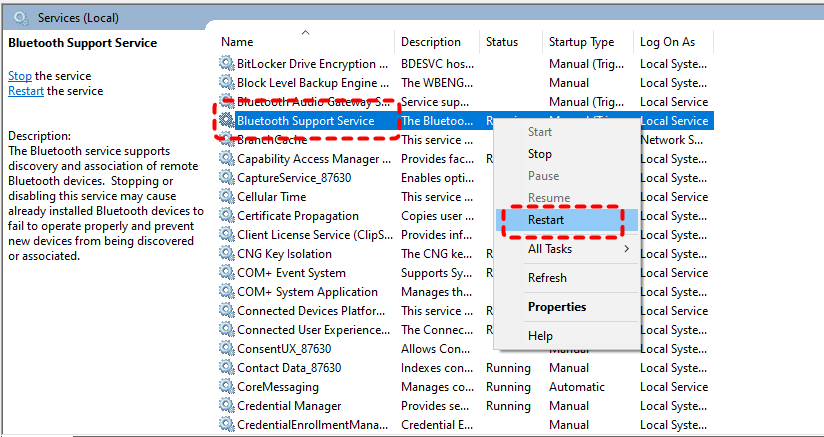Click the Certificate Propagation service gear icon
The width and height of the screenshot is (824, 437).
tap(227, 216)
